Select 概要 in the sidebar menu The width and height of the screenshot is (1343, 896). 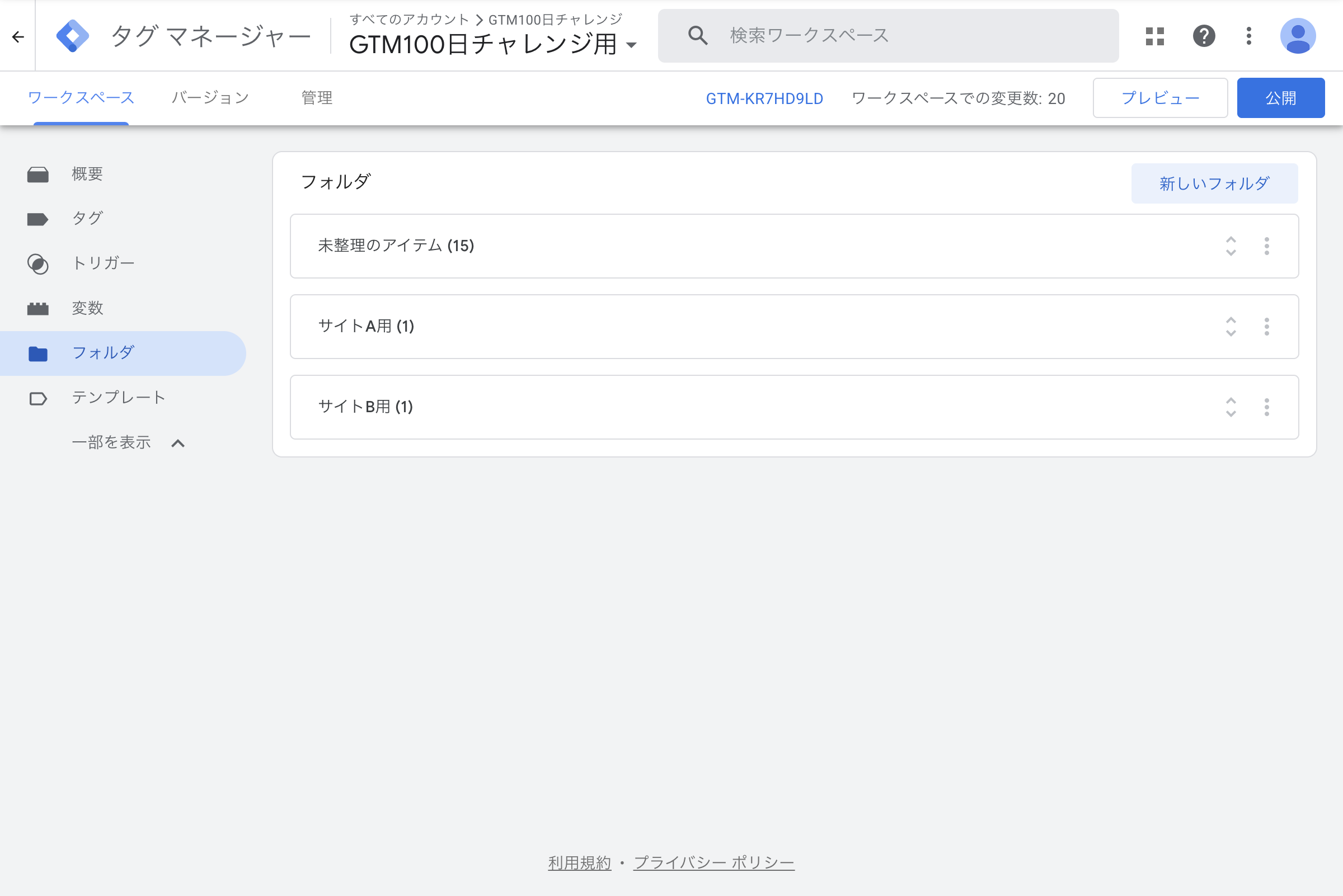87,174
